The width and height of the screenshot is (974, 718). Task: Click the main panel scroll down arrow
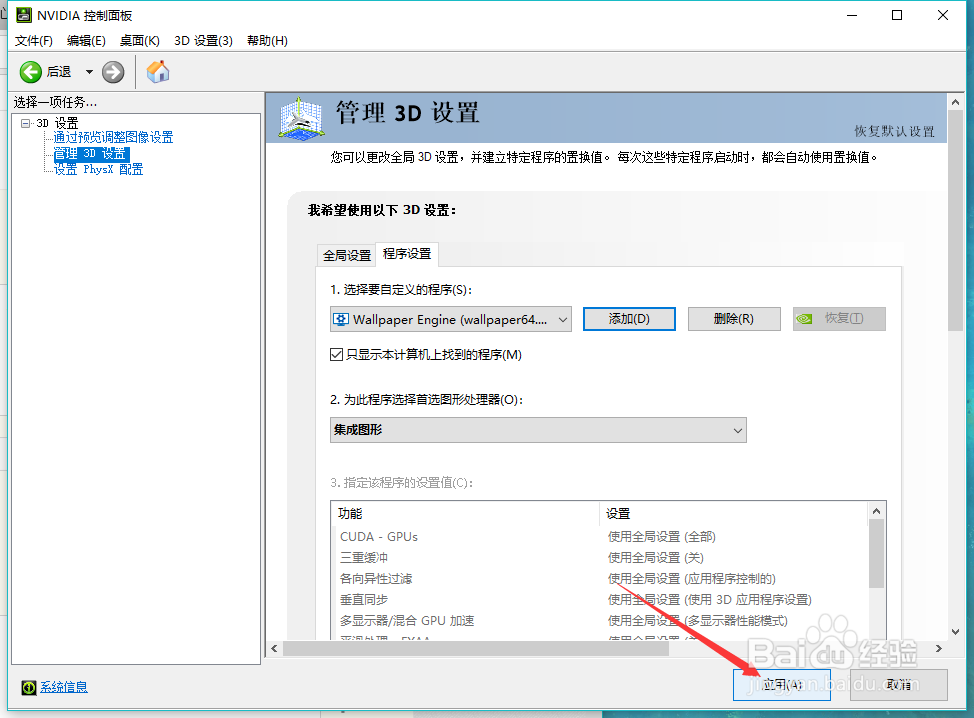tap(955, 632)
